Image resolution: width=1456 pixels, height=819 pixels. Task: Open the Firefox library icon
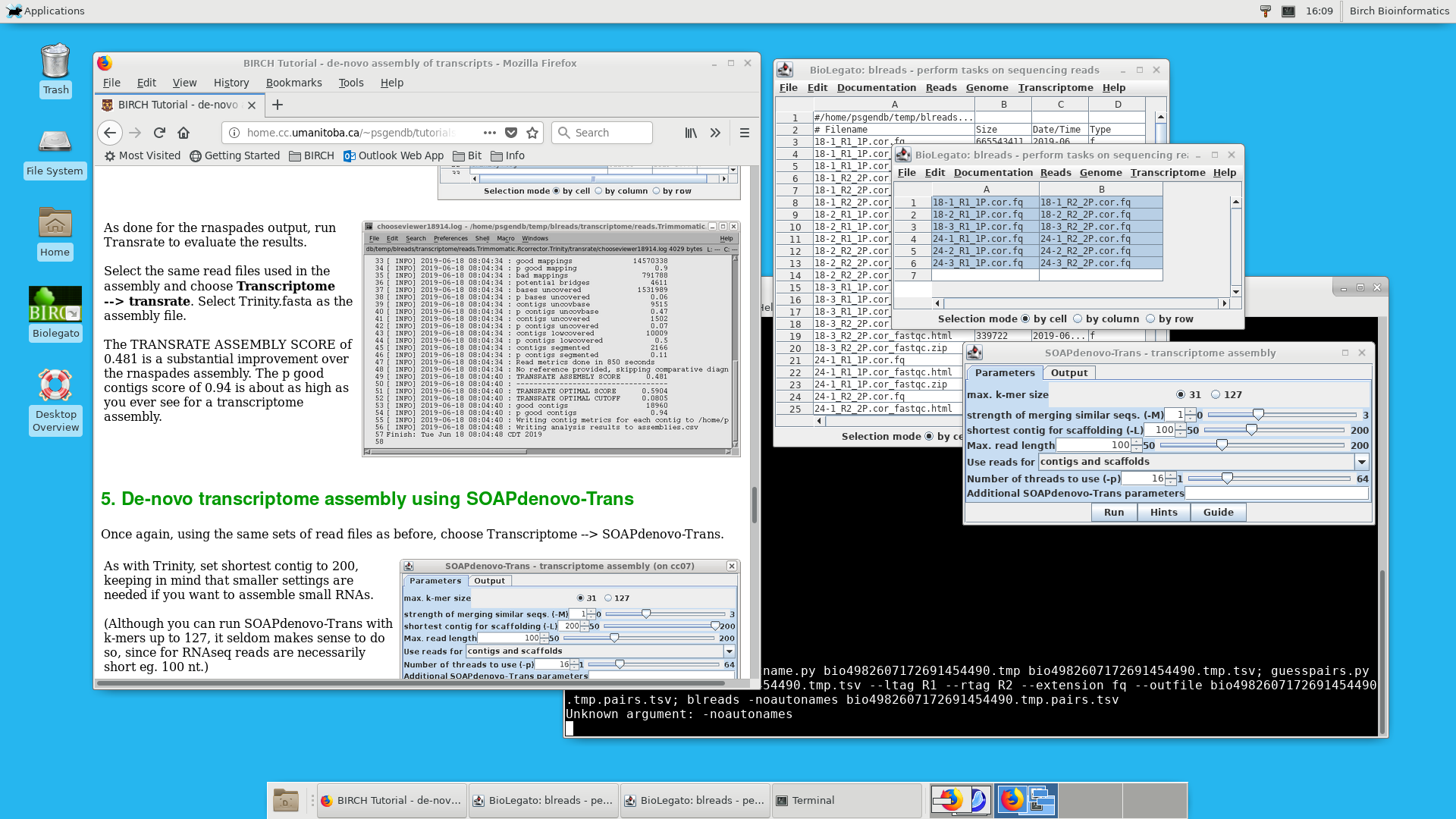691,133
